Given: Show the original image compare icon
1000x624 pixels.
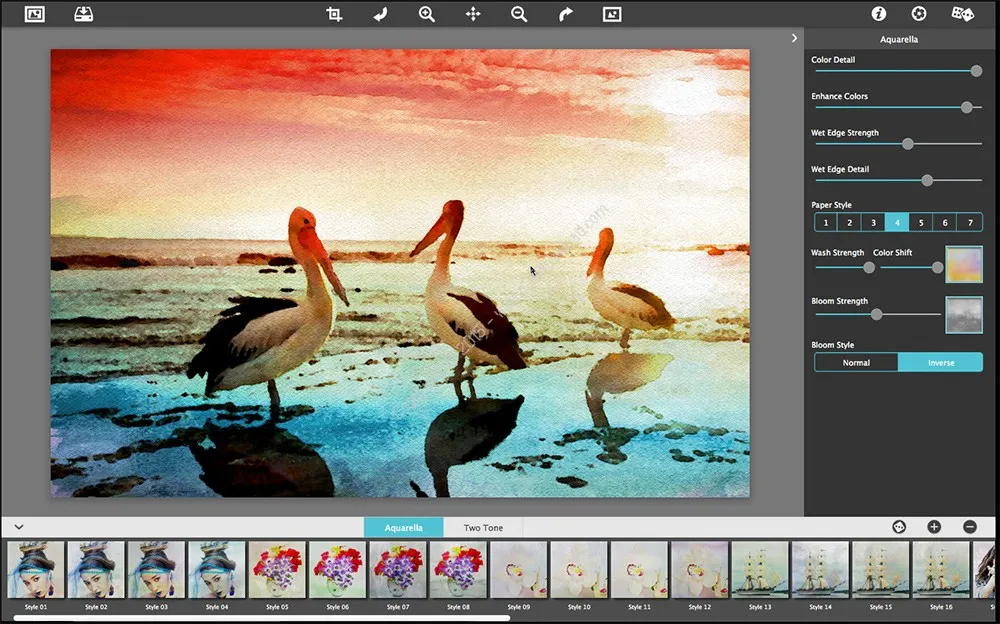Looking at the screenshot, I should pyautogui.click(x=612, y=14).
